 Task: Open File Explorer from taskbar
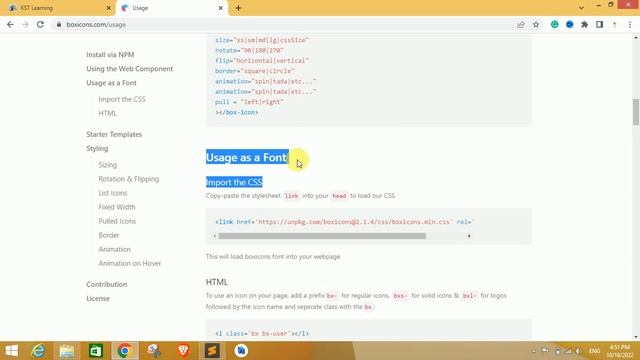[x=67, y=351]
